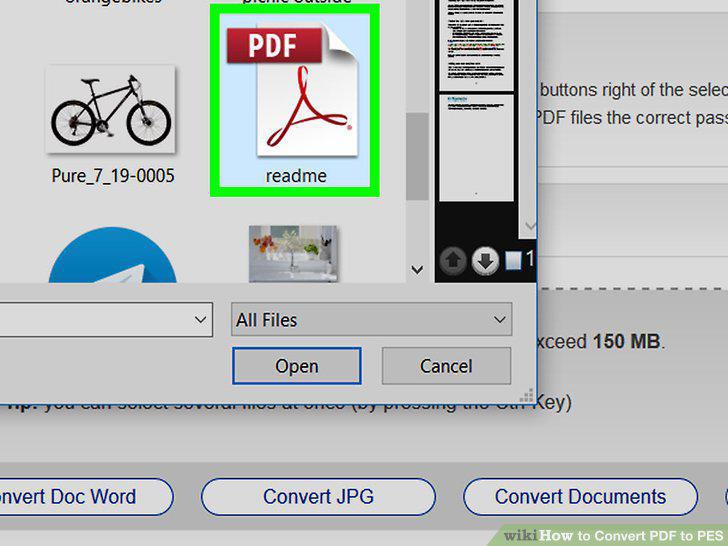Click the Convert Documents link
The height and width of the screenshot is (546, 728).
[580, 496]
